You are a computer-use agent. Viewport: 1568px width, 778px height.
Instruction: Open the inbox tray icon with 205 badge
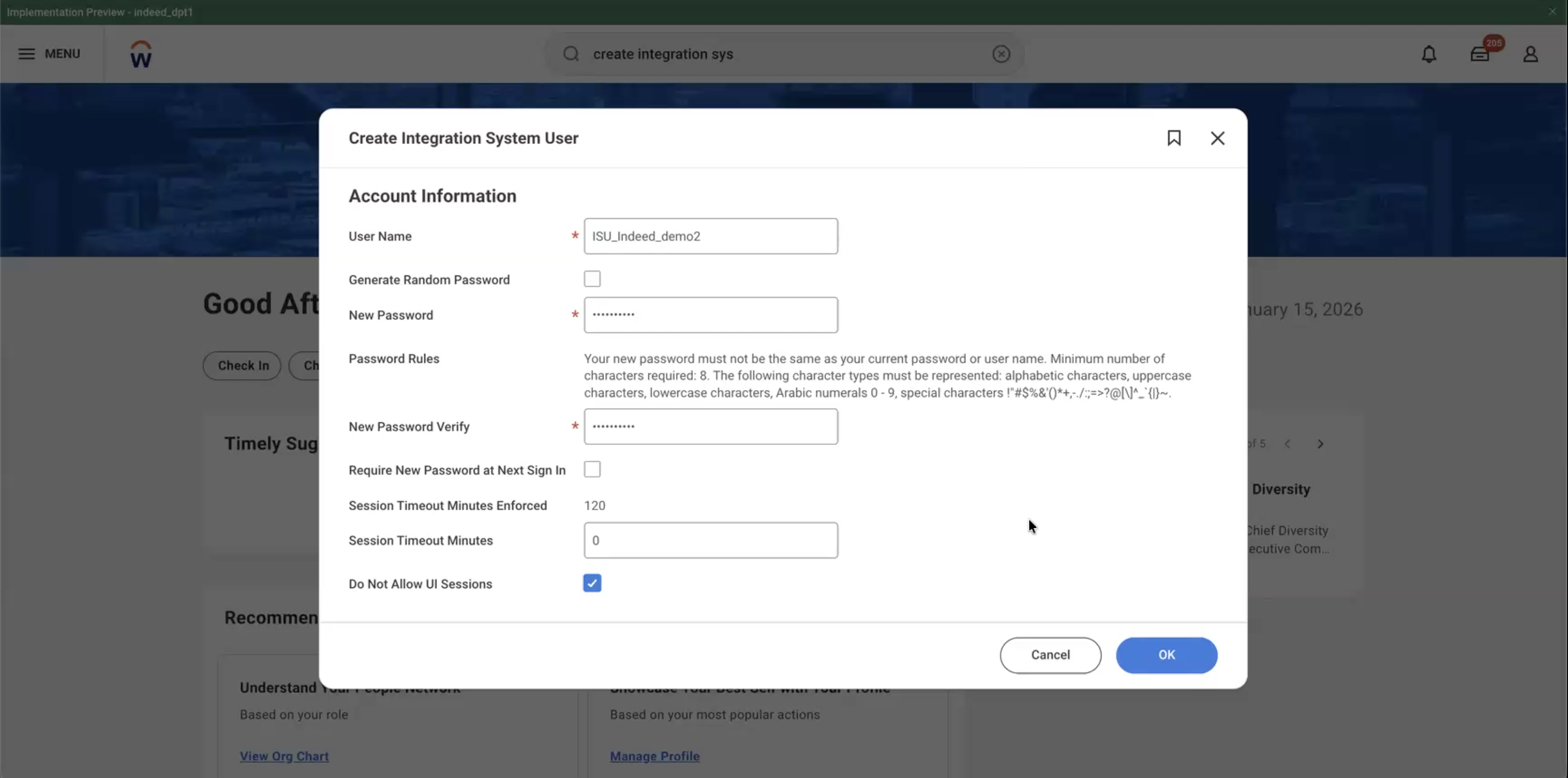[1480, 54]
